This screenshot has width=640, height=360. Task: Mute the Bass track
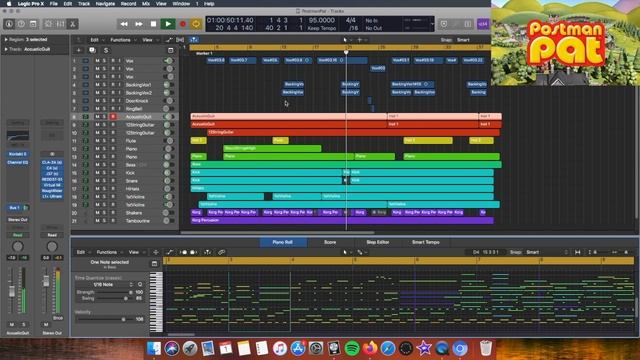point(97,165)
